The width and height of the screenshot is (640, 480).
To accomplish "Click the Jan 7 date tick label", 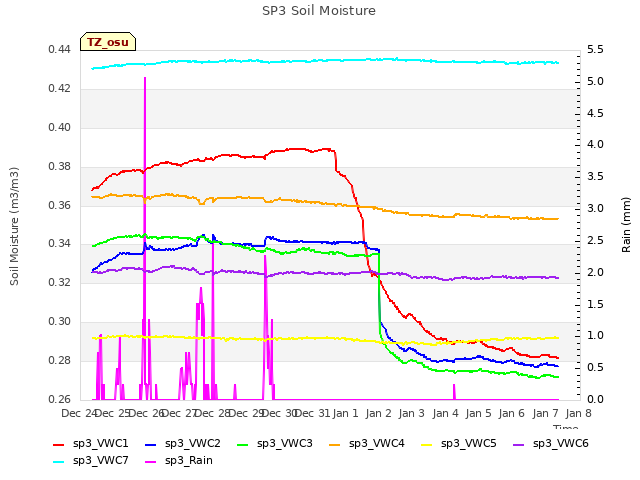I will (x=545, y=414).
